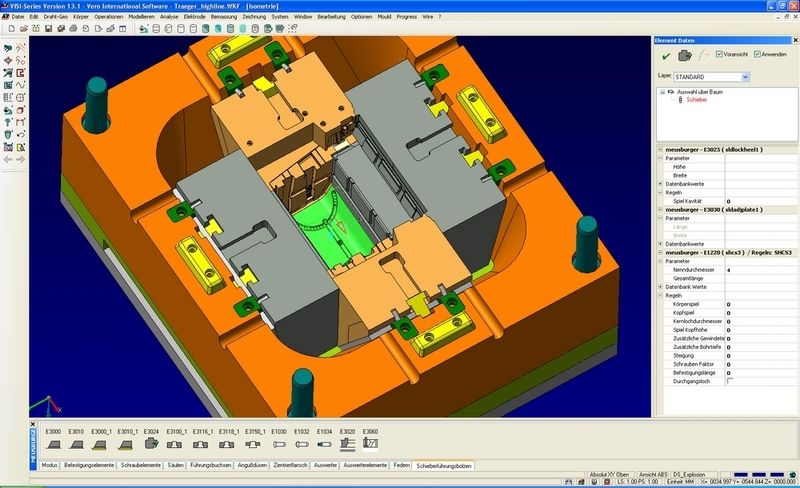The image size is (800, 488).
Task: Toggle the Voransicht checkbox
Action: [x=719, y=54]
